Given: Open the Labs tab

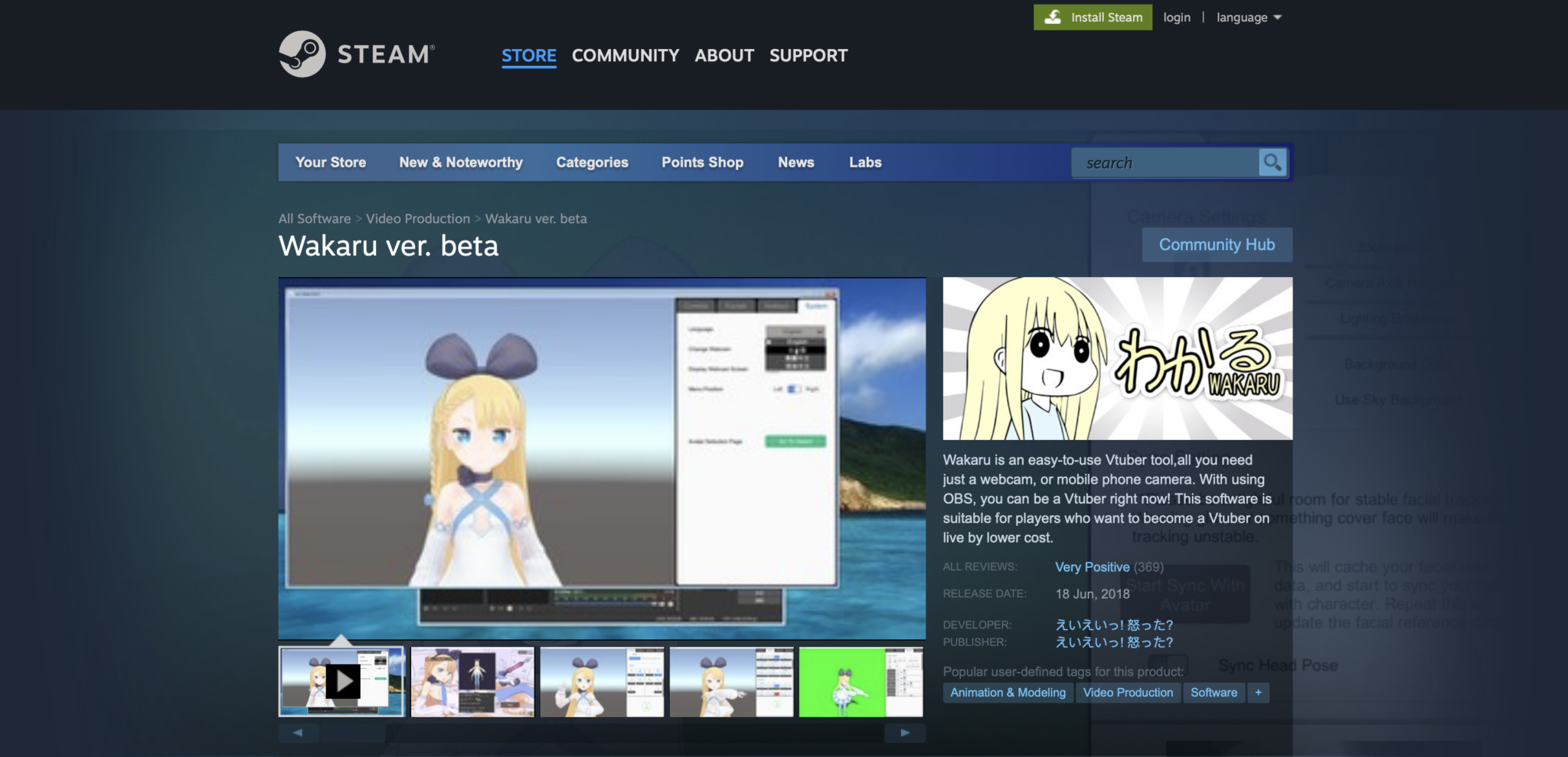Looking at the screenshot, I should 864,162.
